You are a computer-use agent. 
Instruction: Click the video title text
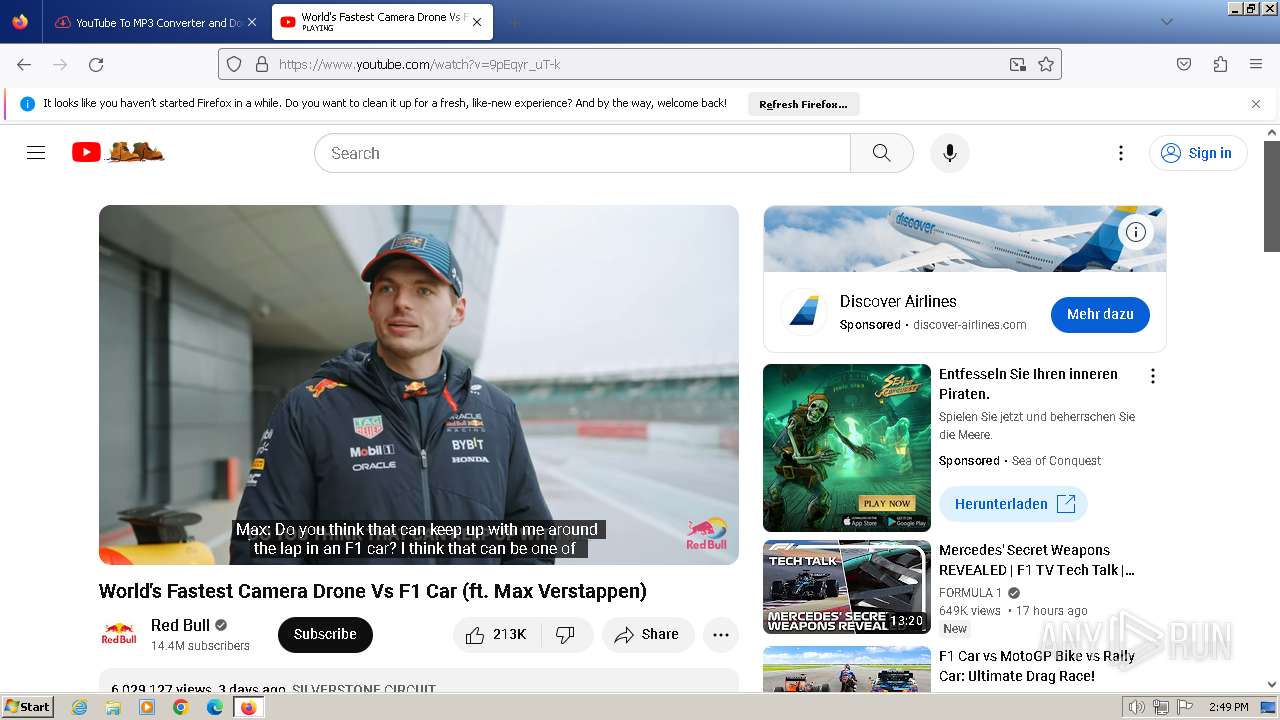coord(373,591)
